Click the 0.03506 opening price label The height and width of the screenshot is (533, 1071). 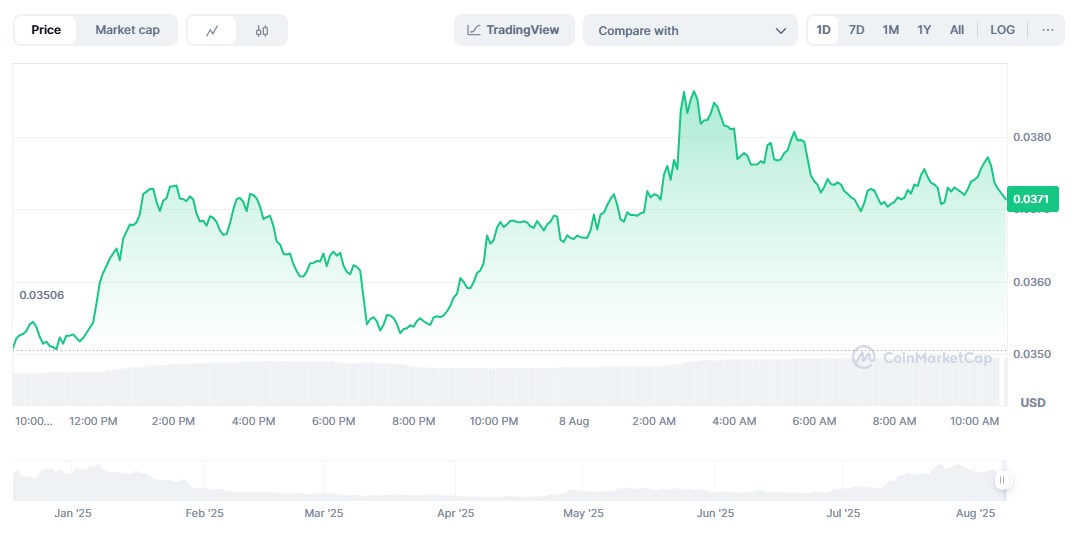pos(42,295)
